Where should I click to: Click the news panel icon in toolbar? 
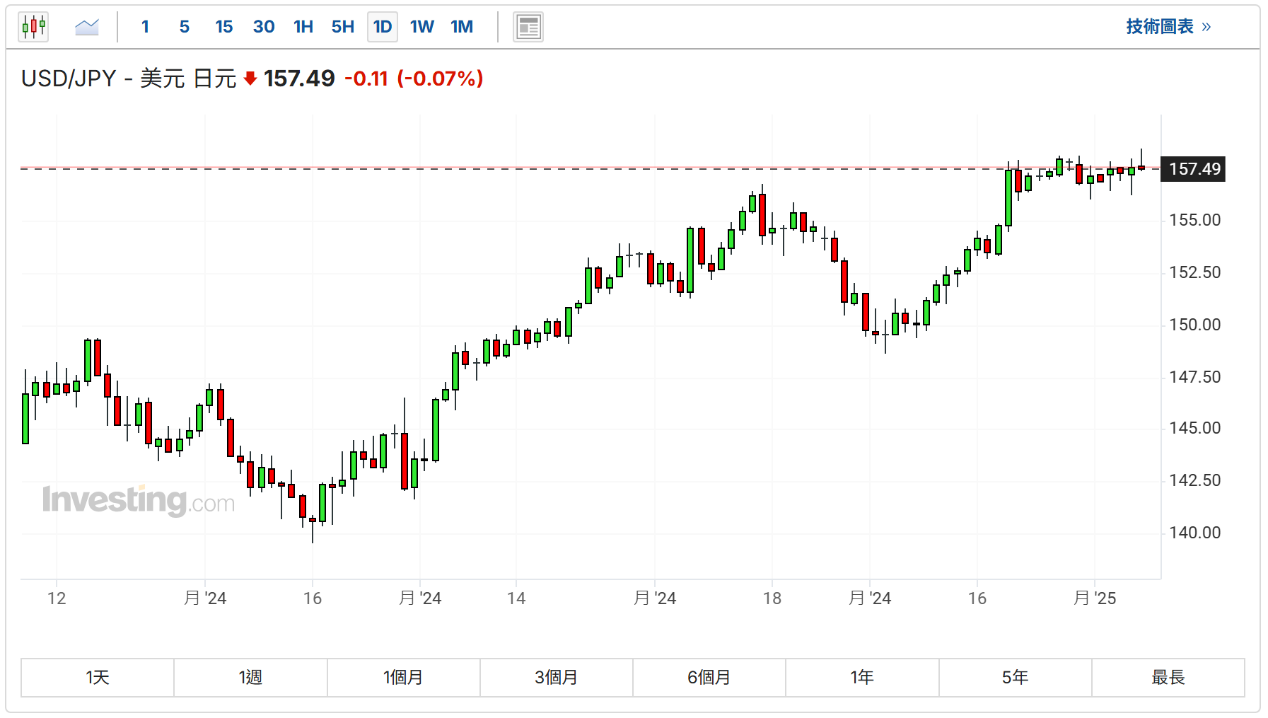pos(528,27)
